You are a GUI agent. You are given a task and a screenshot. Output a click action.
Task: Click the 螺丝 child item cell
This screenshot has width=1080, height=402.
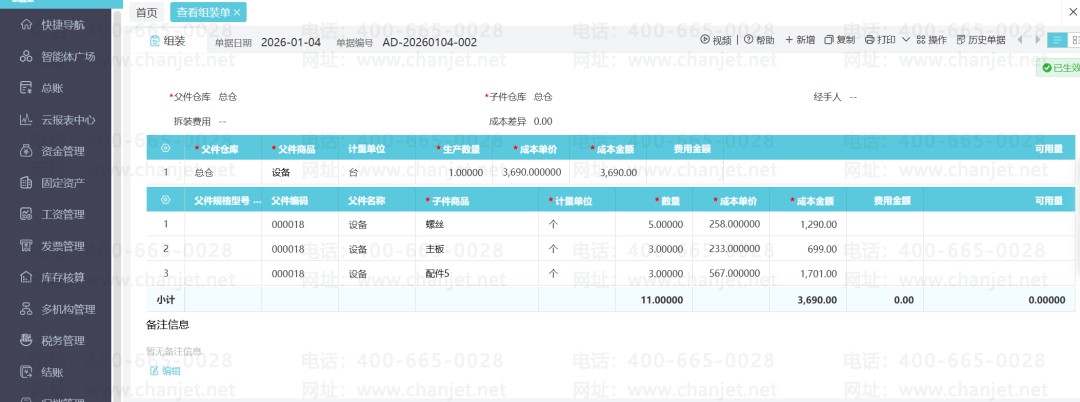477,224
